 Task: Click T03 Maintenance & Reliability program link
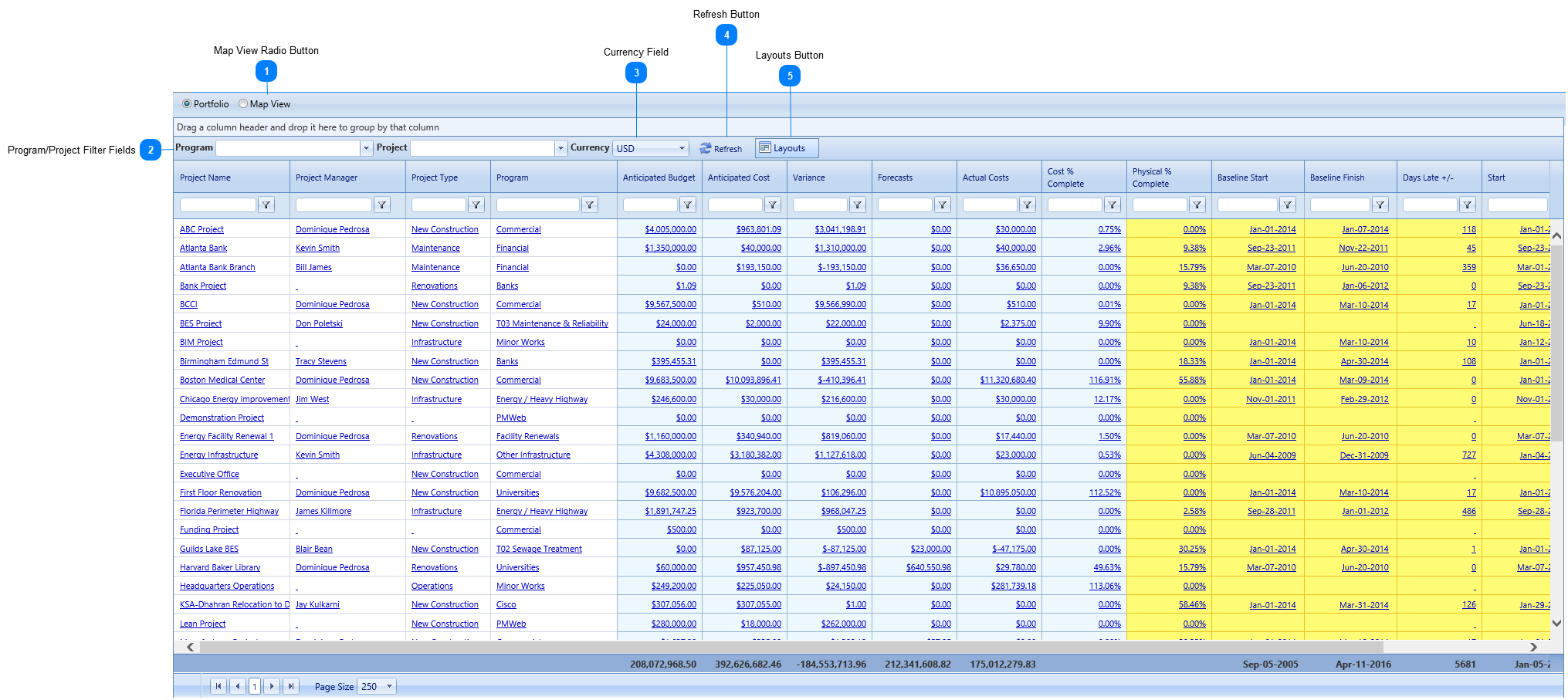coord(552,323)
